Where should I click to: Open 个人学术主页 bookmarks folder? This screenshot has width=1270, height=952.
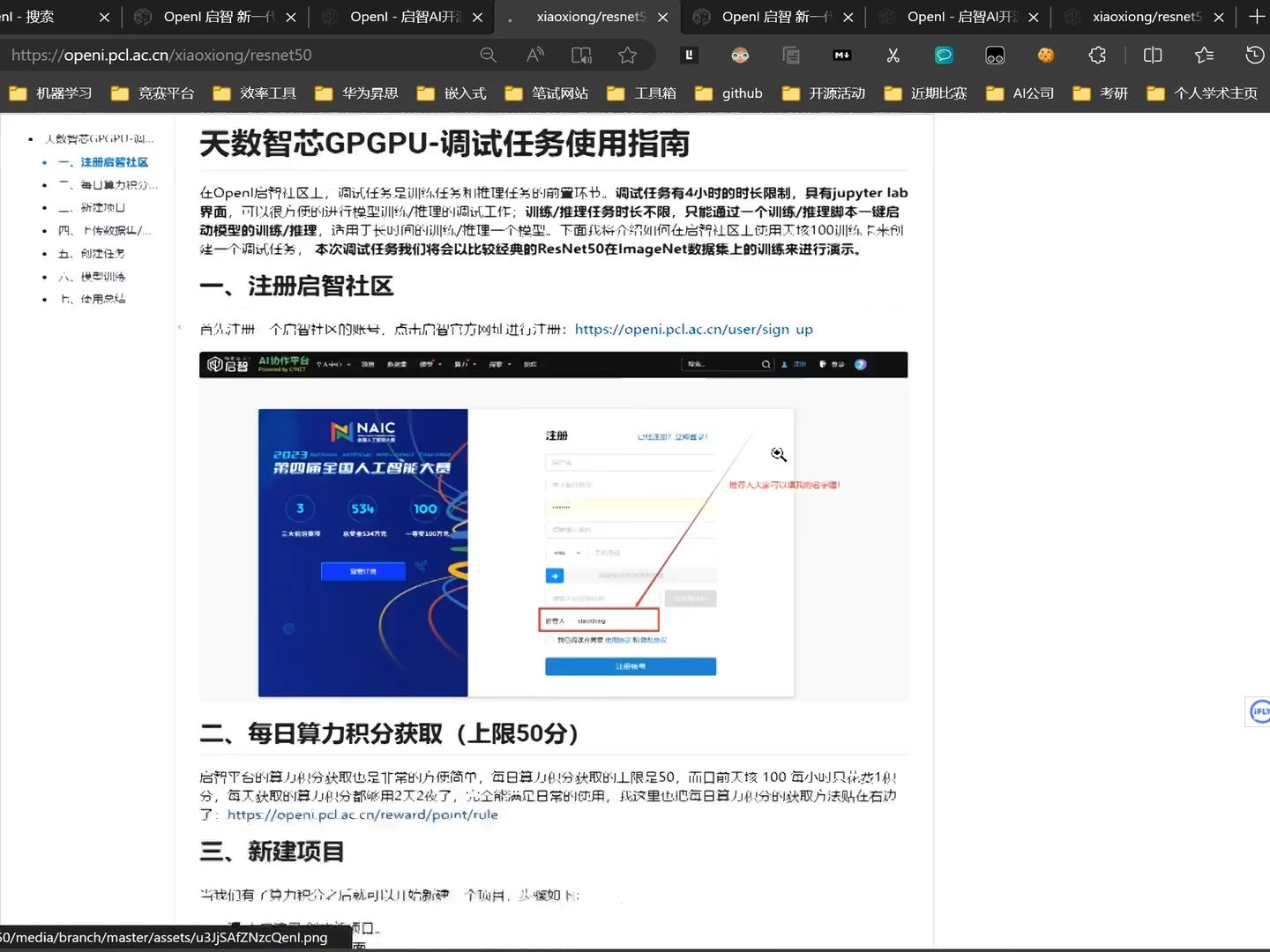pos(1202,93)
